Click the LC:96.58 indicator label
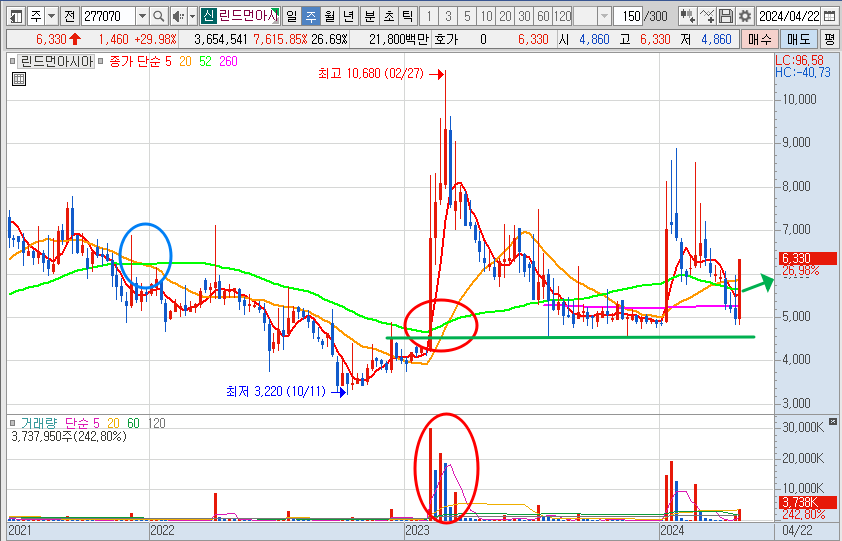Image resolution: width=842 pixels, height=541 pixels. (x=802, y=60)
